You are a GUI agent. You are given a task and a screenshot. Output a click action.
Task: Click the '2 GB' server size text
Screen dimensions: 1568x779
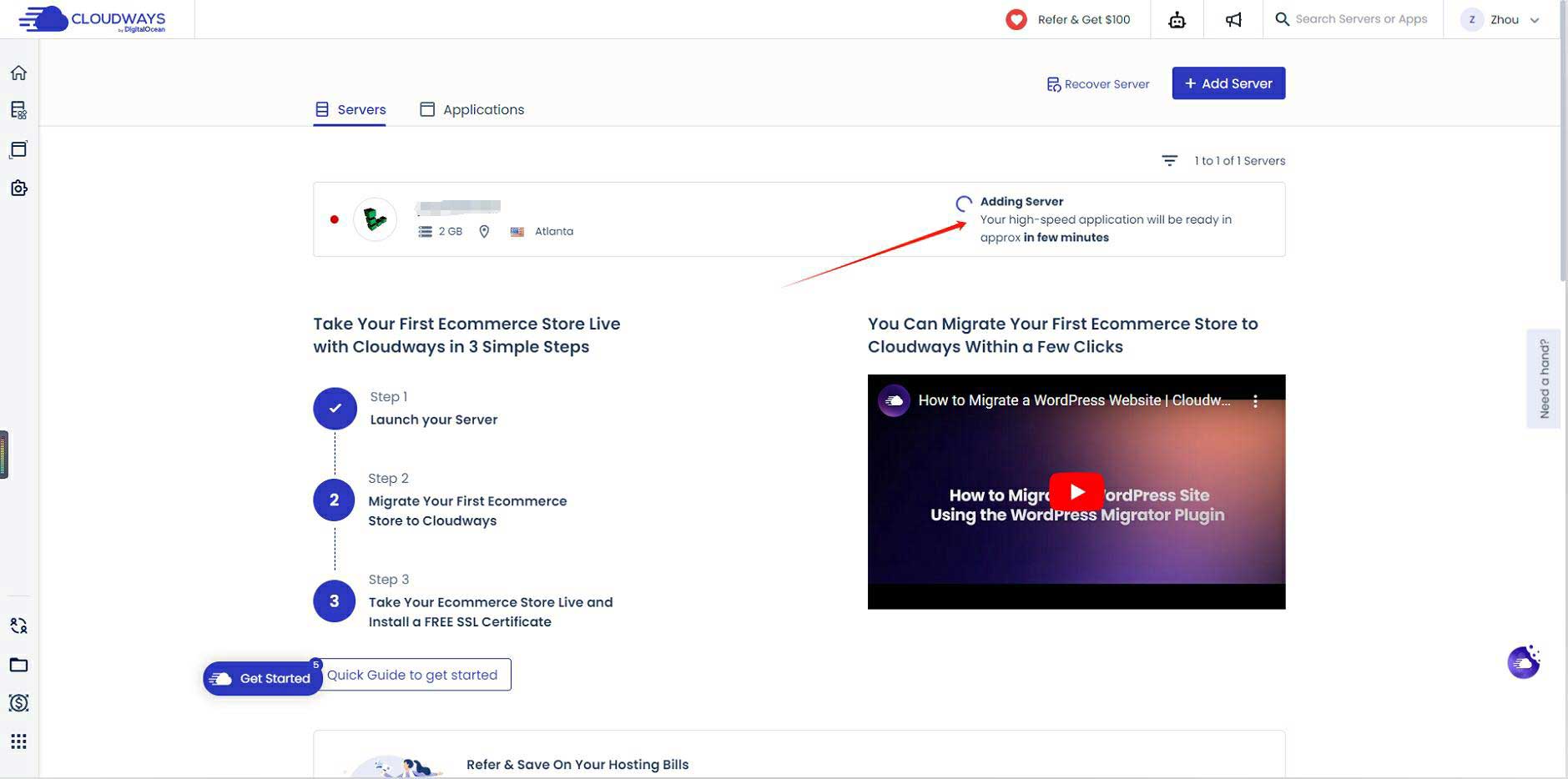click(x=451, y=232)
